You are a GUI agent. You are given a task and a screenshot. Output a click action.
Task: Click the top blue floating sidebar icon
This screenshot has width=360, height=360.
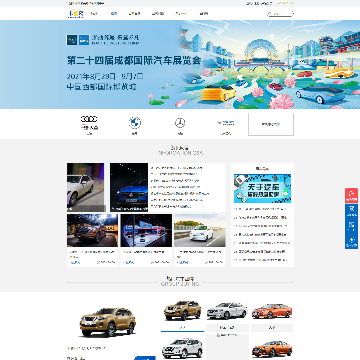click(351, 211)
